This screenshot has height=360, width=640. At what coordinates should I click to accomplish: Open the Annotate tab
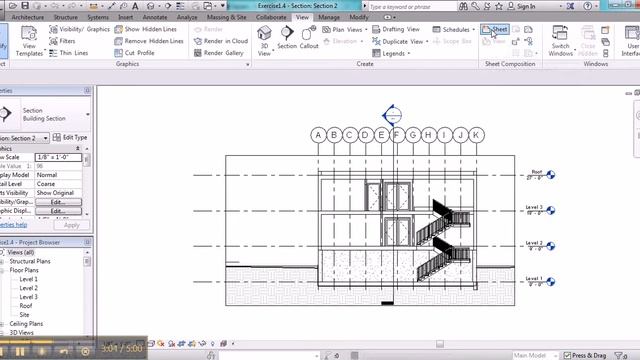(x=155, y=18)
